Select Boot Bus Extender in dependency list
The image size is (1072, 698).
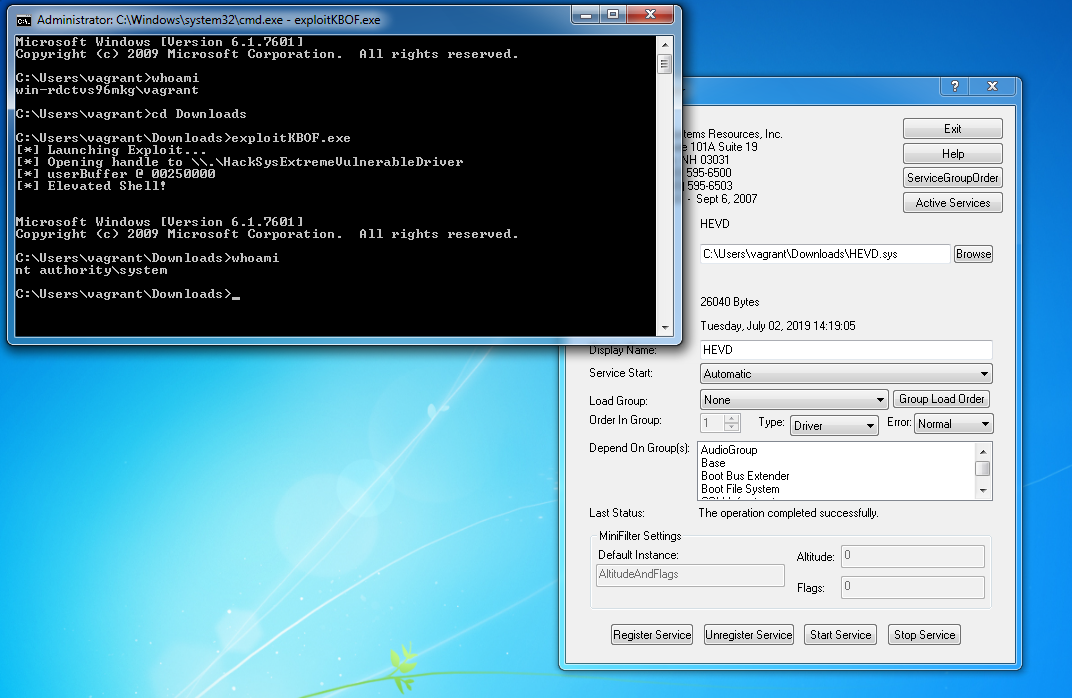745,476
